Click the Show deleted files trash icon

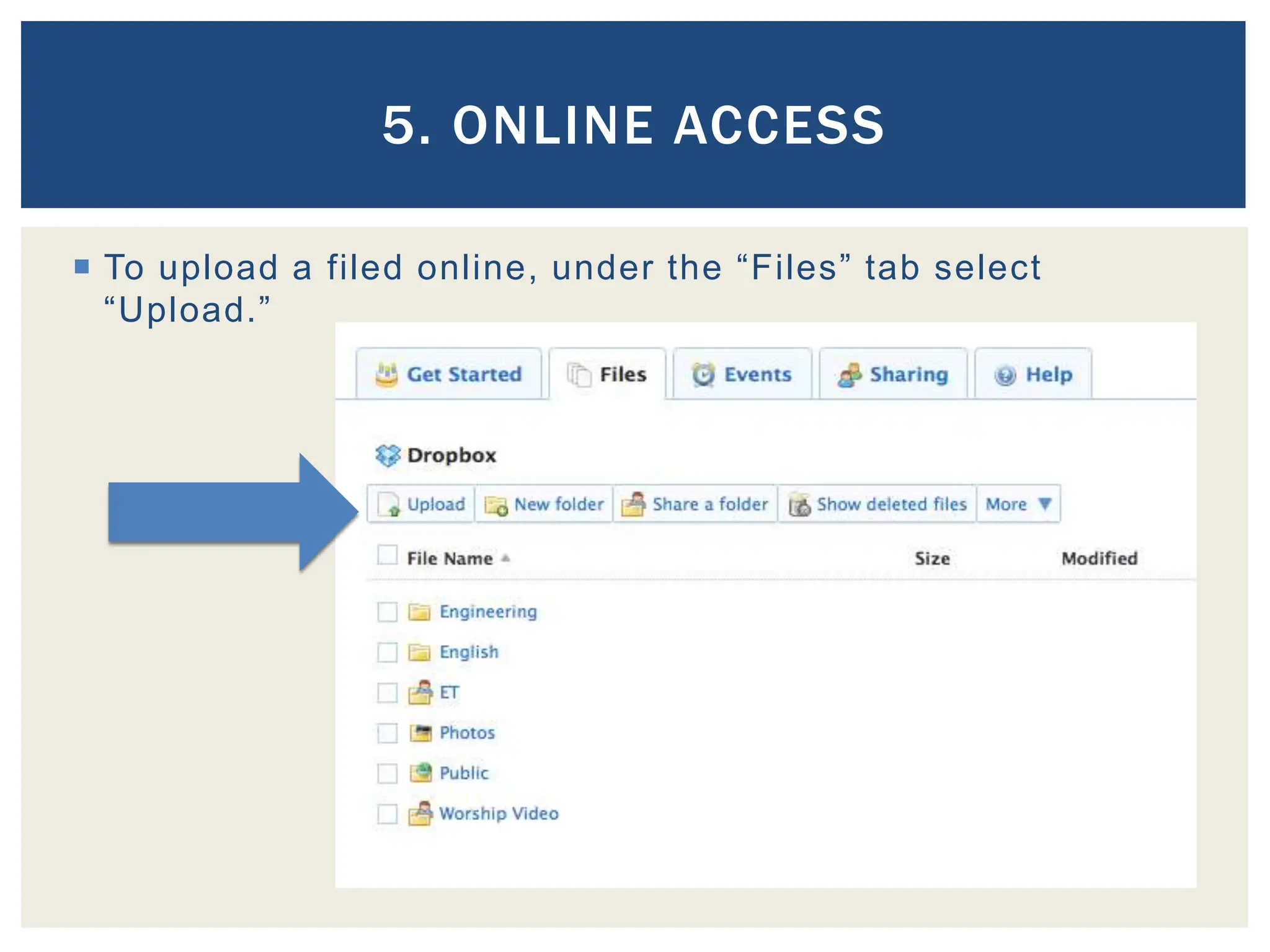(799, 505)
